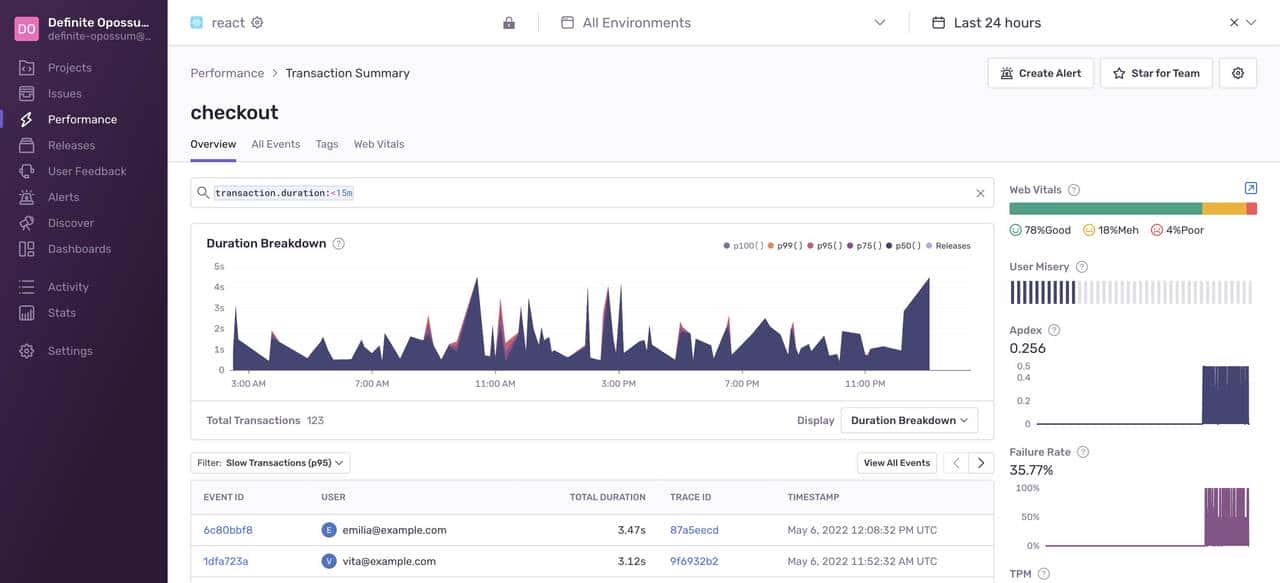Switch to the Web Vitals tab
This screenshot has height=583, width=1280.
[379, 144]
